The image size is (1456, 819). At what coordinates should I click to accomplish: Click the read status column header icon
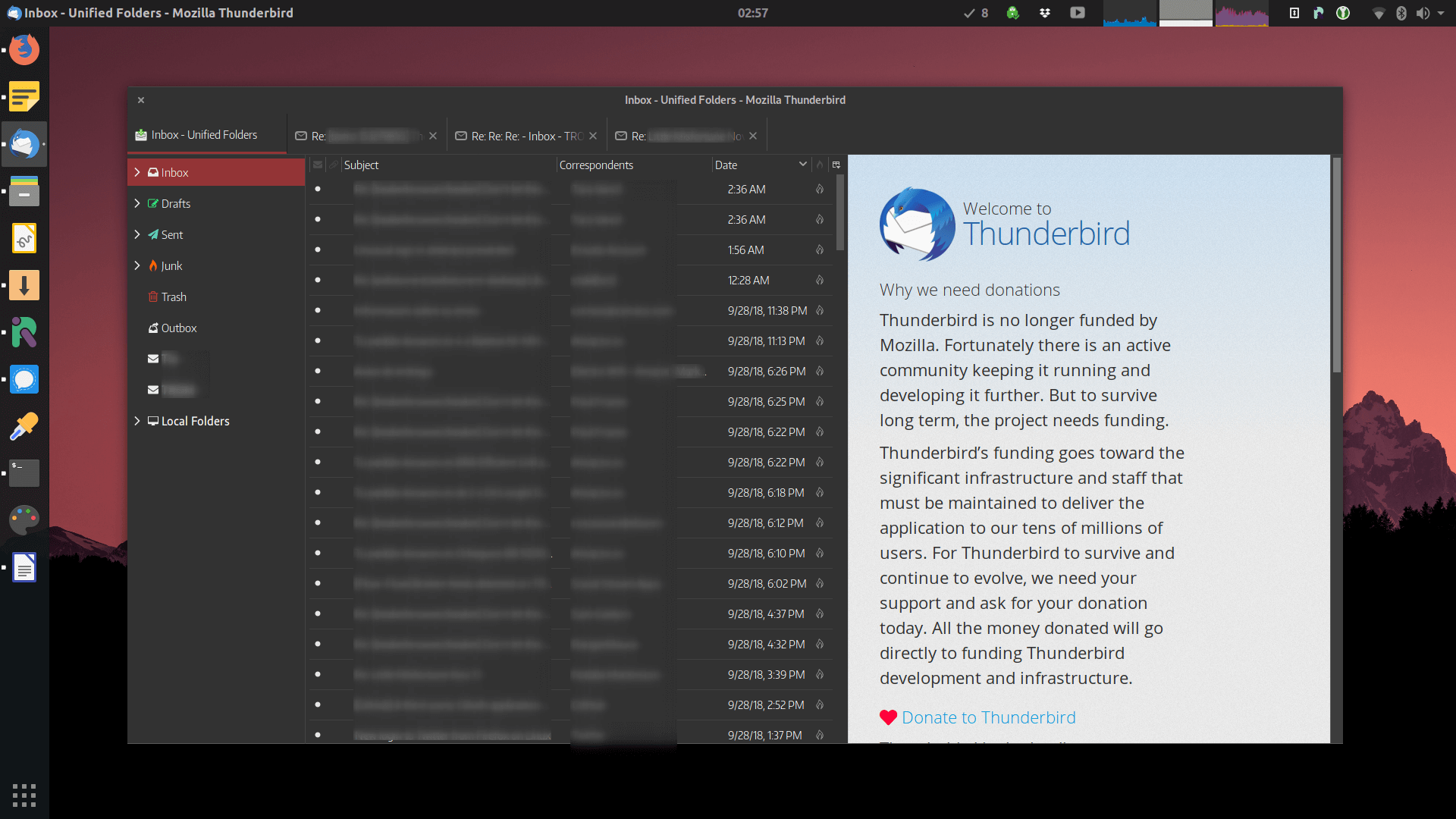[x=318, y=165]
